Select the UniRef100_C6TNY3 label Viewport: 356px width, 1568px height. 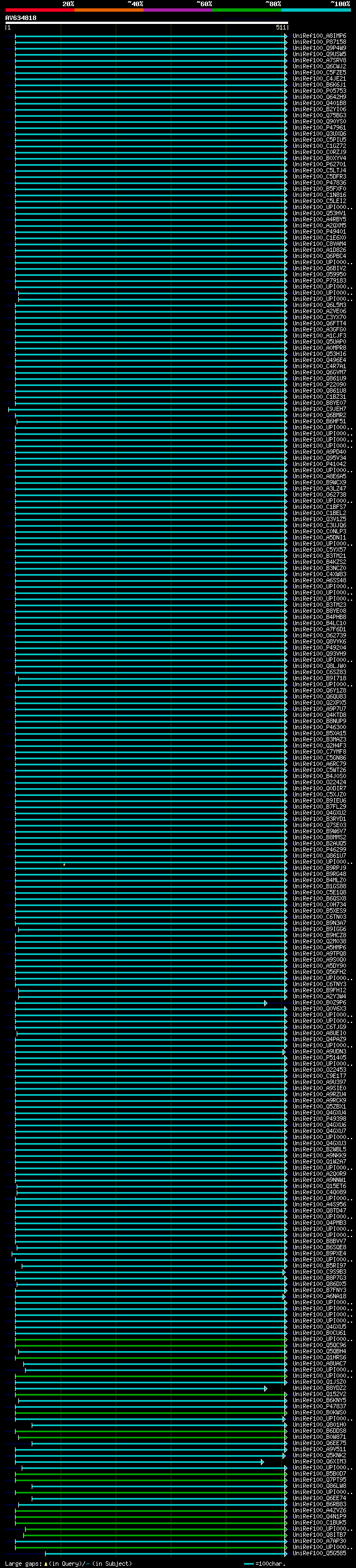(x=319, y=985)
